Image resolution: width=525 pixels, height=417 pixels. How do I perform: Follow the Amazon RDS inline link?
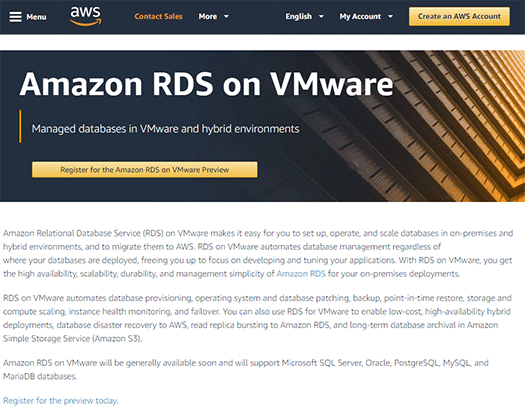point(301,274)
